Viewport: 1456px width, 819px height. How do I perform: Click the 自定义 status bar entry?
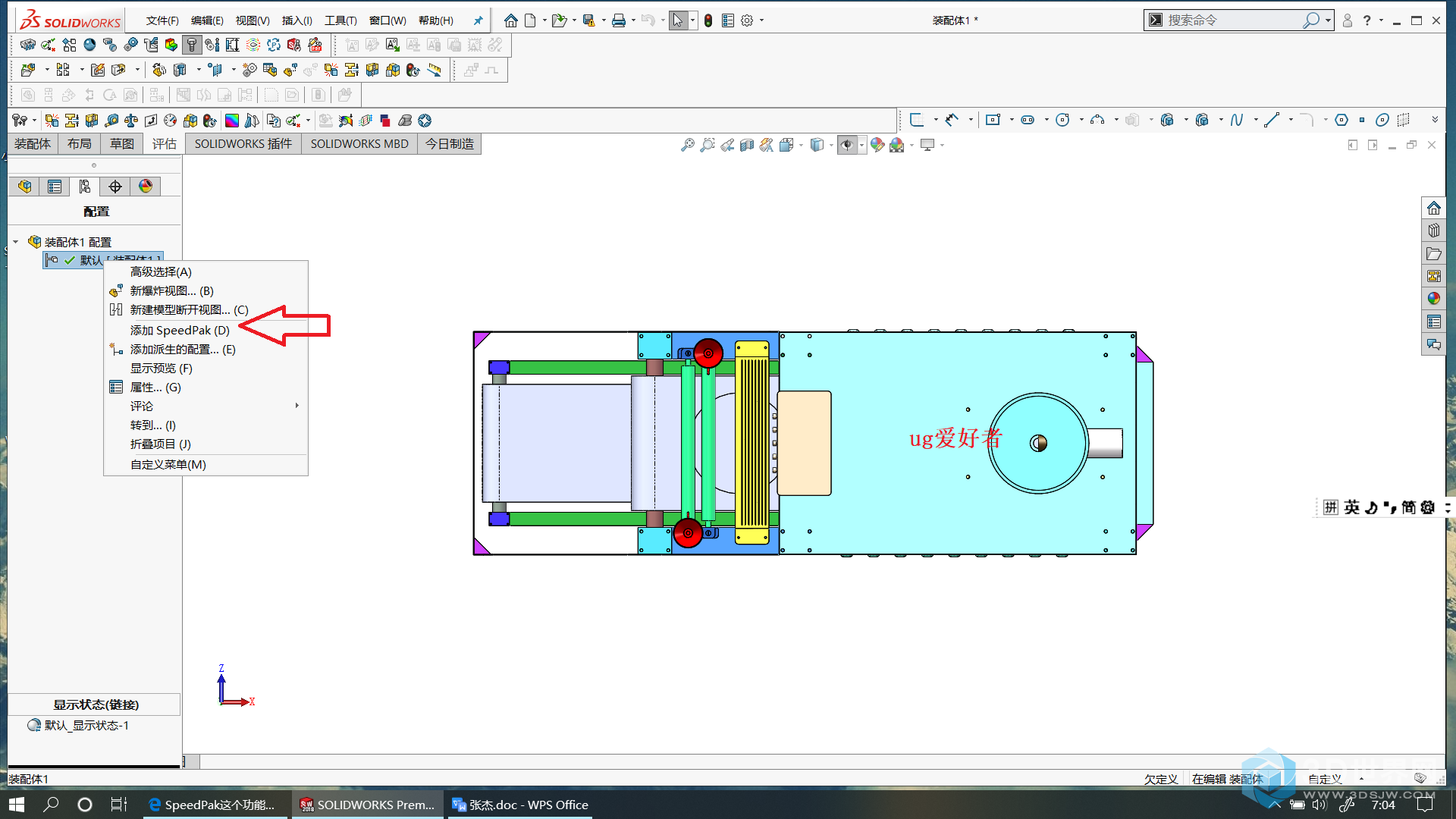tap(1325, 779)
